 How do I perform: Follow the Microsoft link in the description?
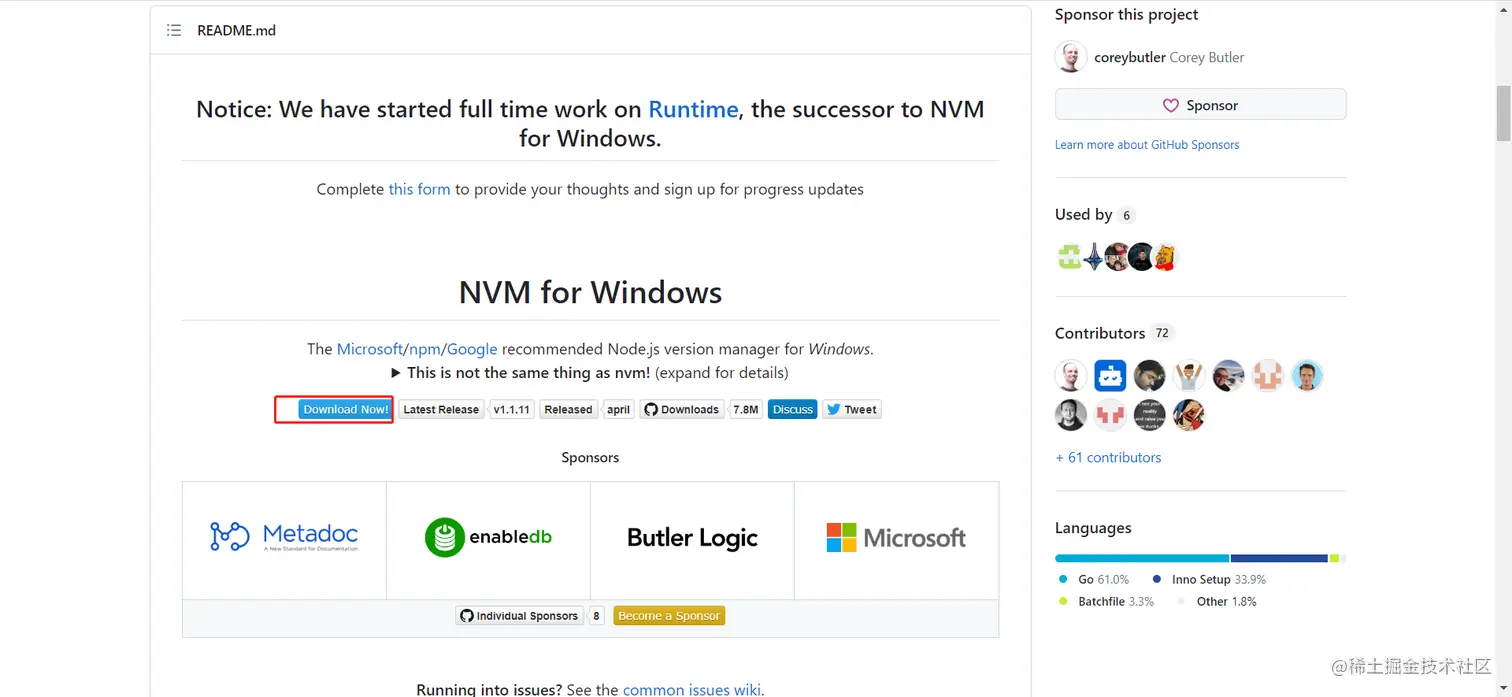(x=369, y=349)
